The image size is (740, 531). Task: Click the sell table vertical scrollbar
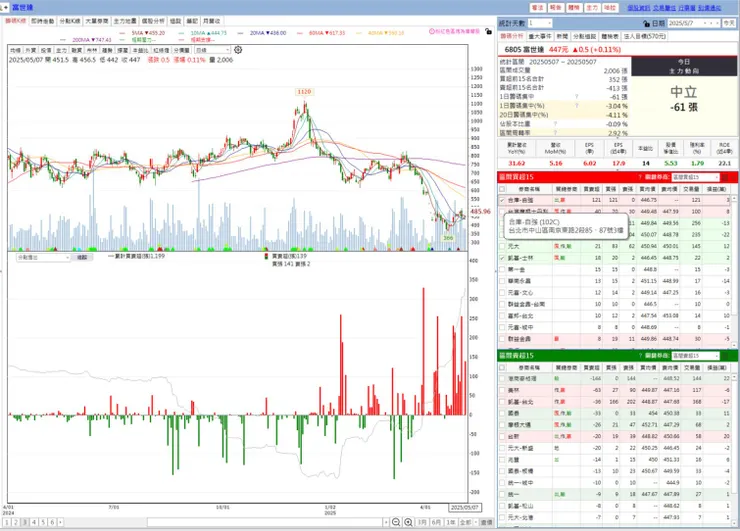(x=734, y=448)
